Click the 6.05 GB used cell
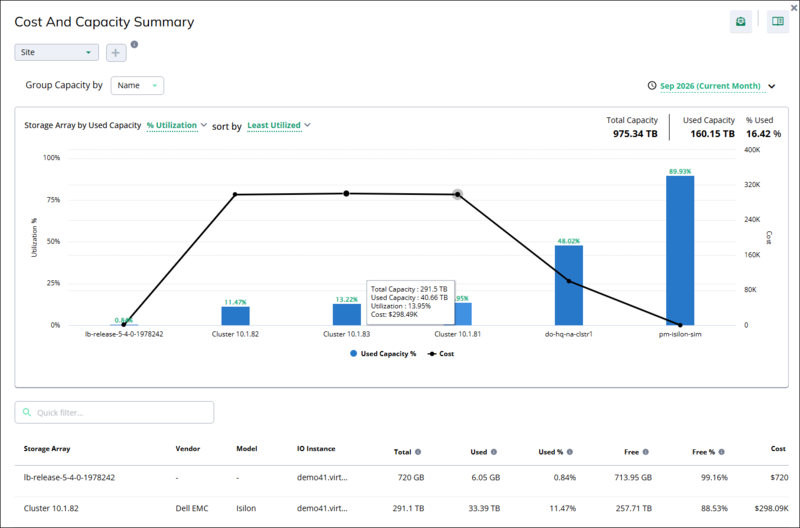This screenshot has width=800, height=528. (x=486, y=477)
